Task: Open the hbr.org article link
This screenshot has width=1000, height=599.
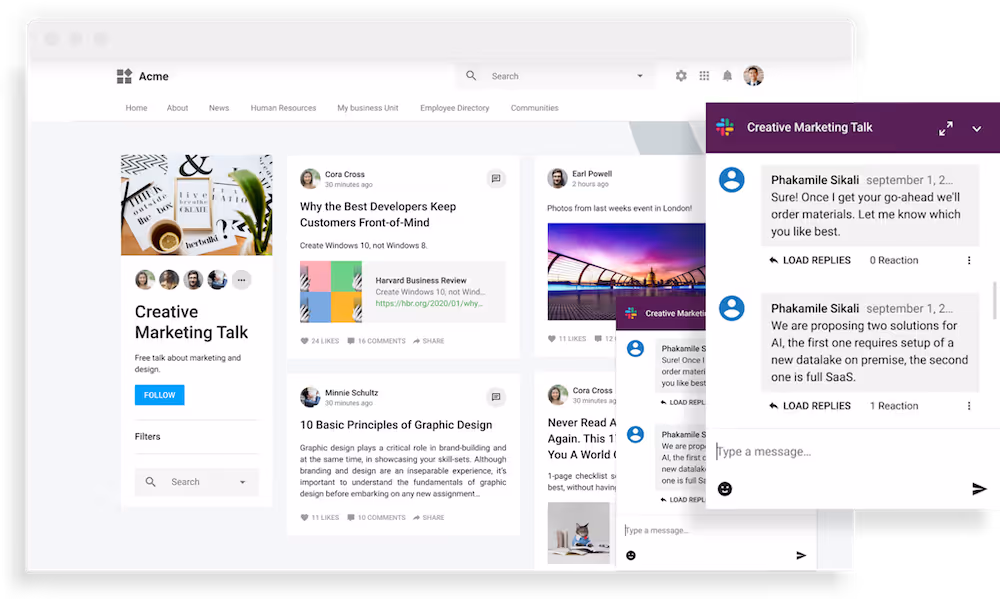Action: pos(429,304)
